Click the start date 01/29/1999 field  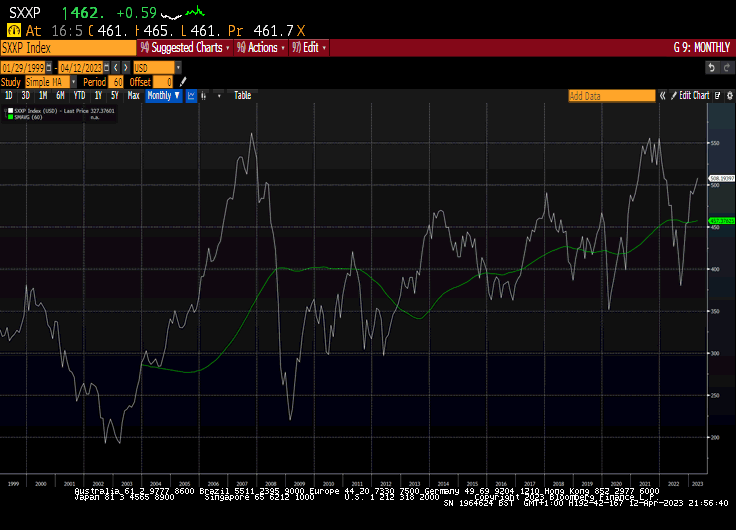(x=23, y=68)
